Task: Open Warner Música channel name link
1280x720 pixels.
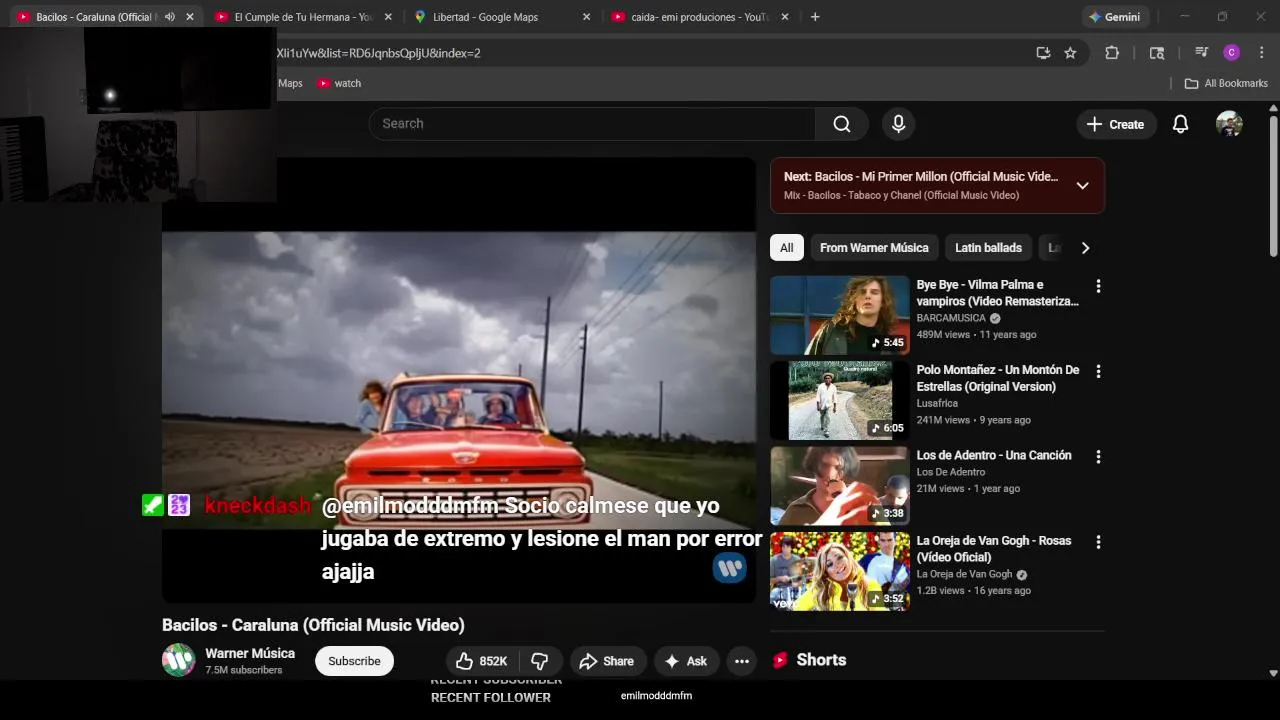Action: coord(250,653)
